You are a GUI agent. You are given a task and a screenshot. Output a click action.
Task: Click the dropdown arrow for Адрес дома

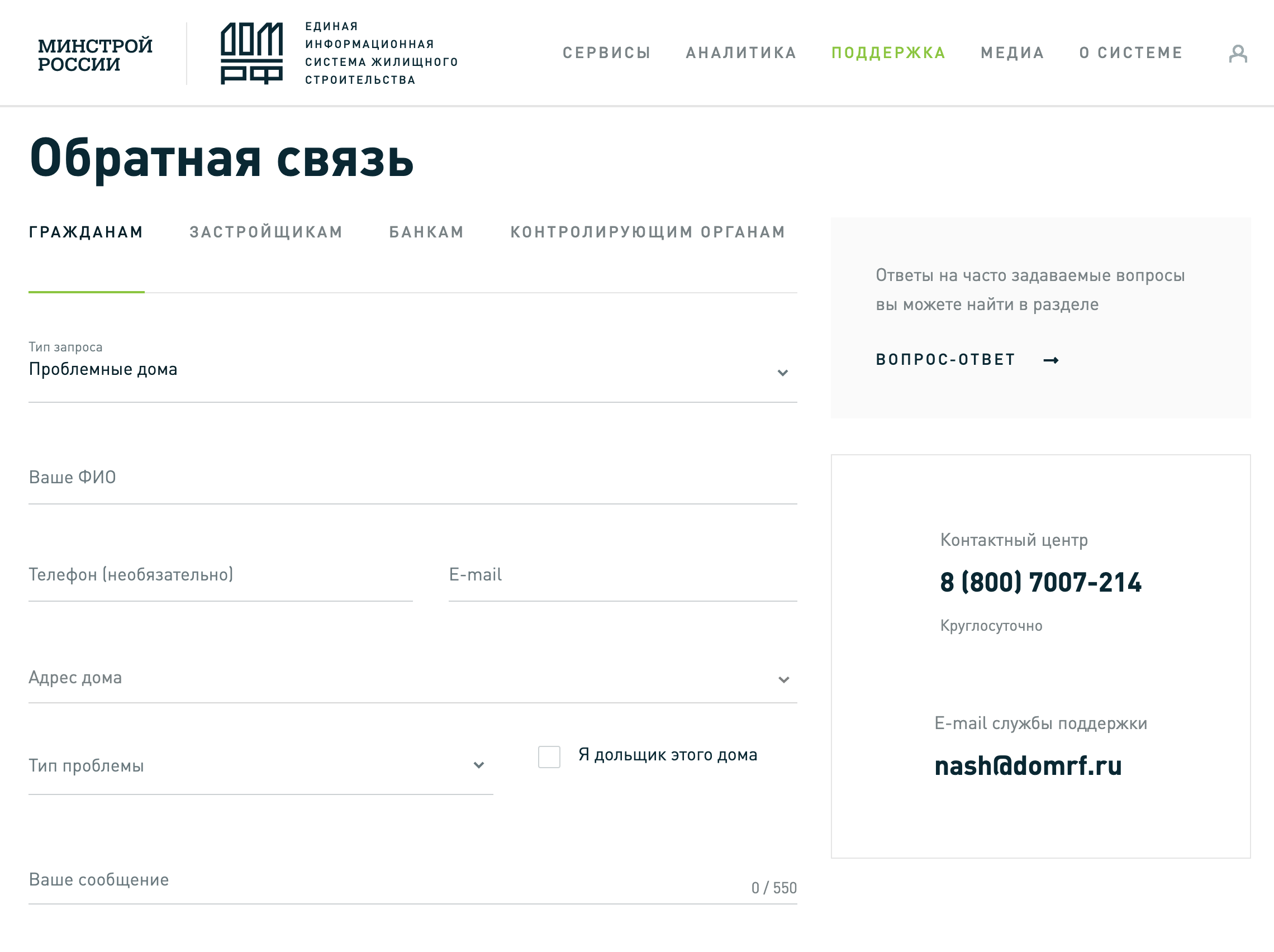tap(784, 678)
